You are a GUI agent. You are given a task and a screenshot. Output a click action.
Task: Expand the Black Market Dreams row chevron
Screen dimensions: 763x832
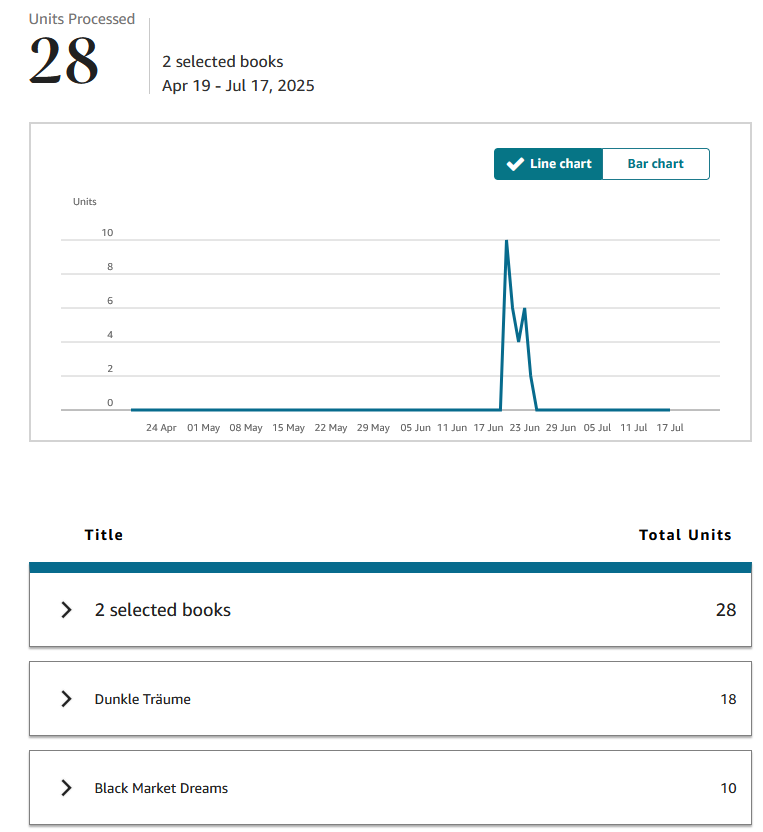[x=66, y=788]
